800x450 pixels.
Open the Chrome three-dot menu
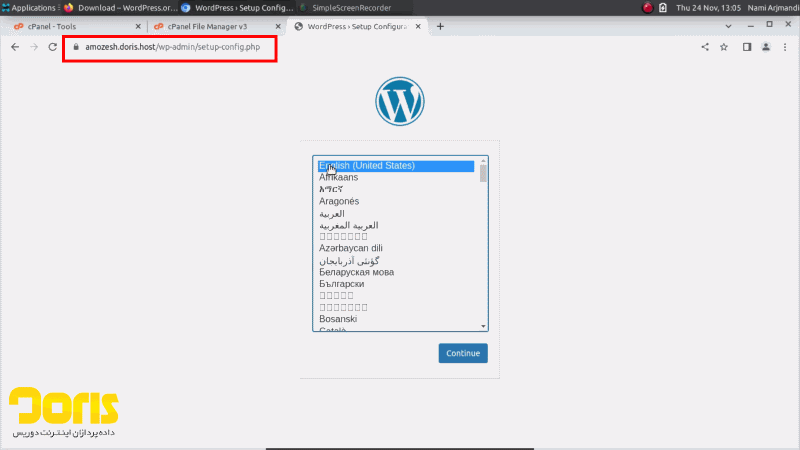[x=785, y=47]
